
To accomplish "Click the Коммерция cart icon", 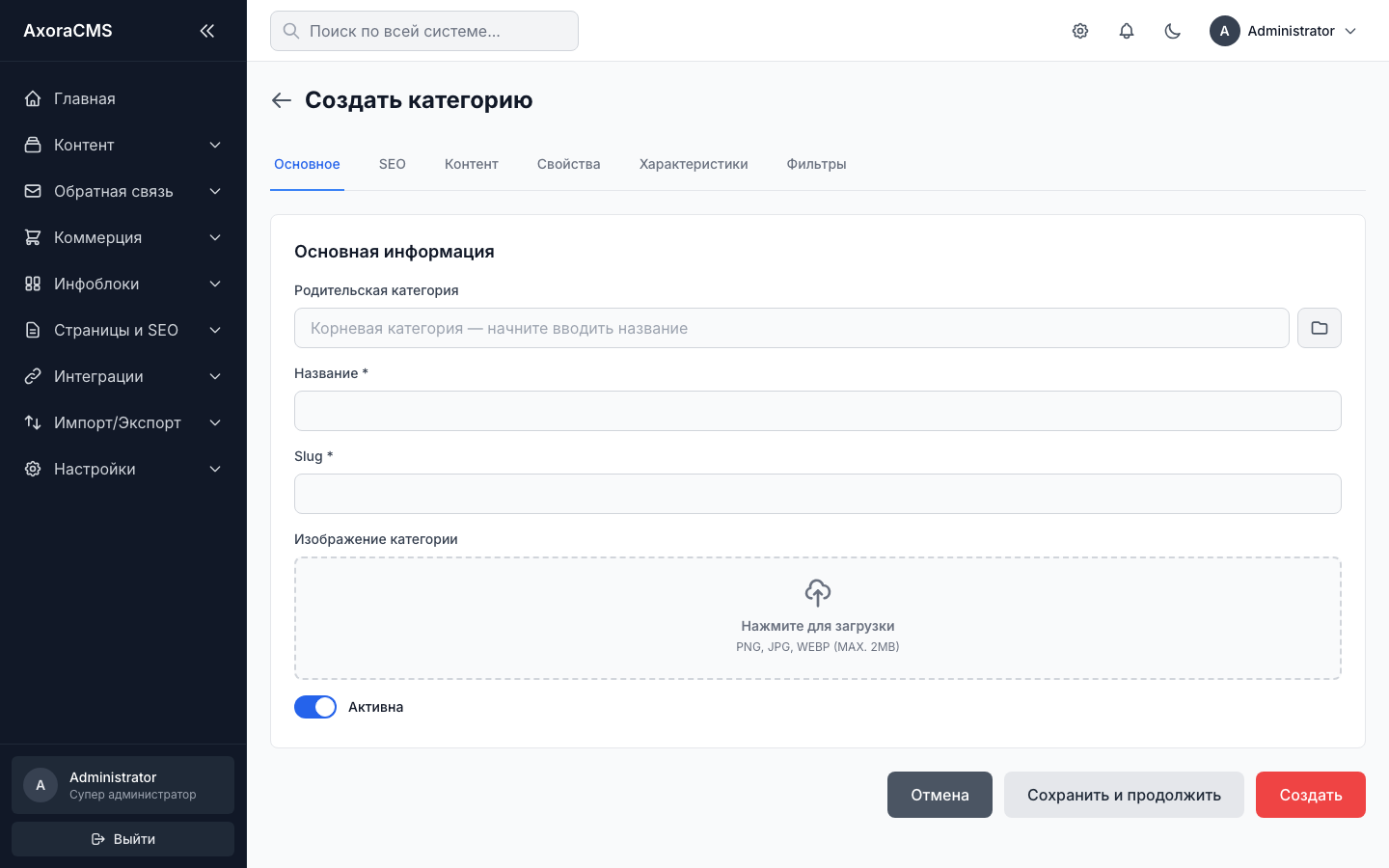I will click(x=33, y=237).
